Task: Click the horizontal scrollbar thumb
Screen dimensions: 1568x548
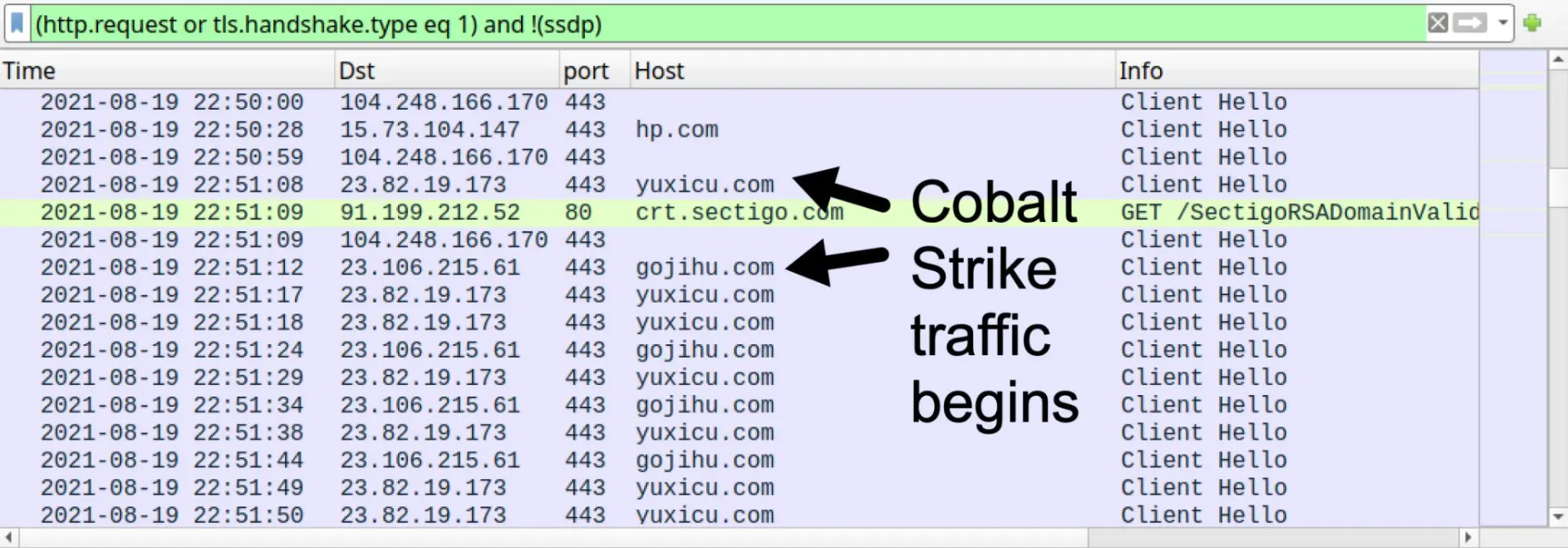Action: click(553, 537)
